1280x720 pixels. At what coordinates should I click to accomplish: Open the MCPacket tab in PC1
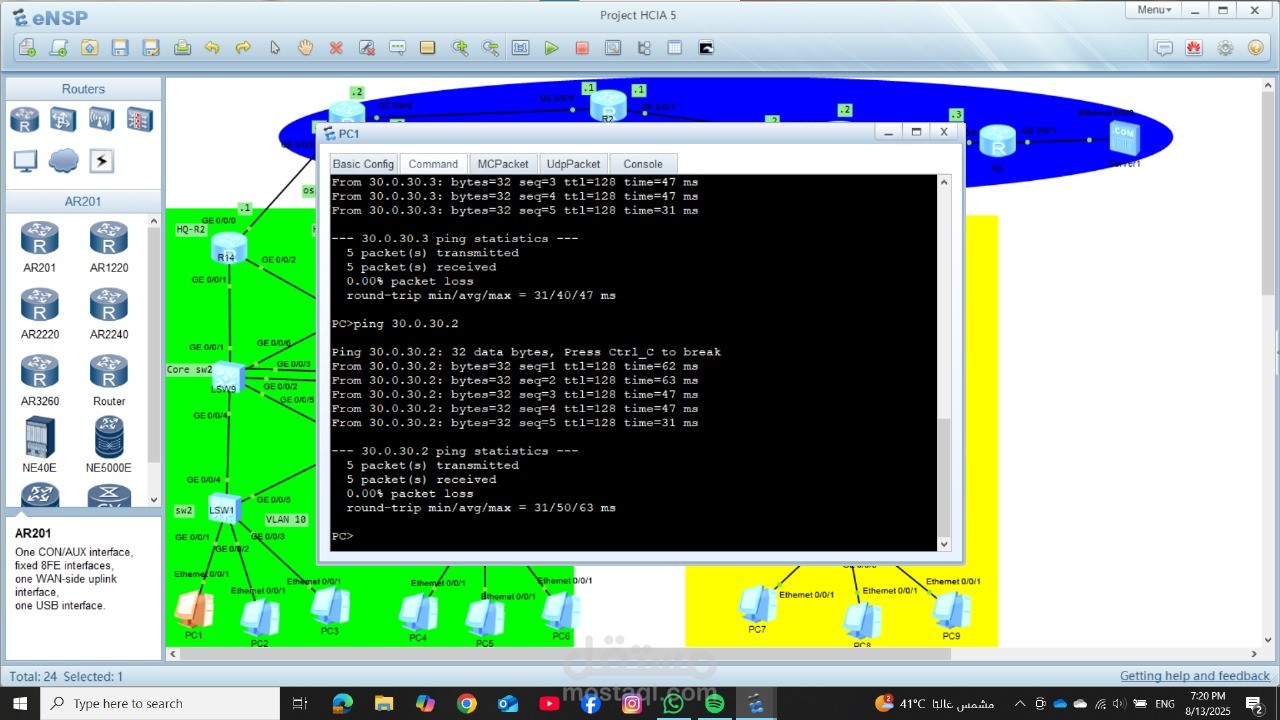tap(503, 164)
